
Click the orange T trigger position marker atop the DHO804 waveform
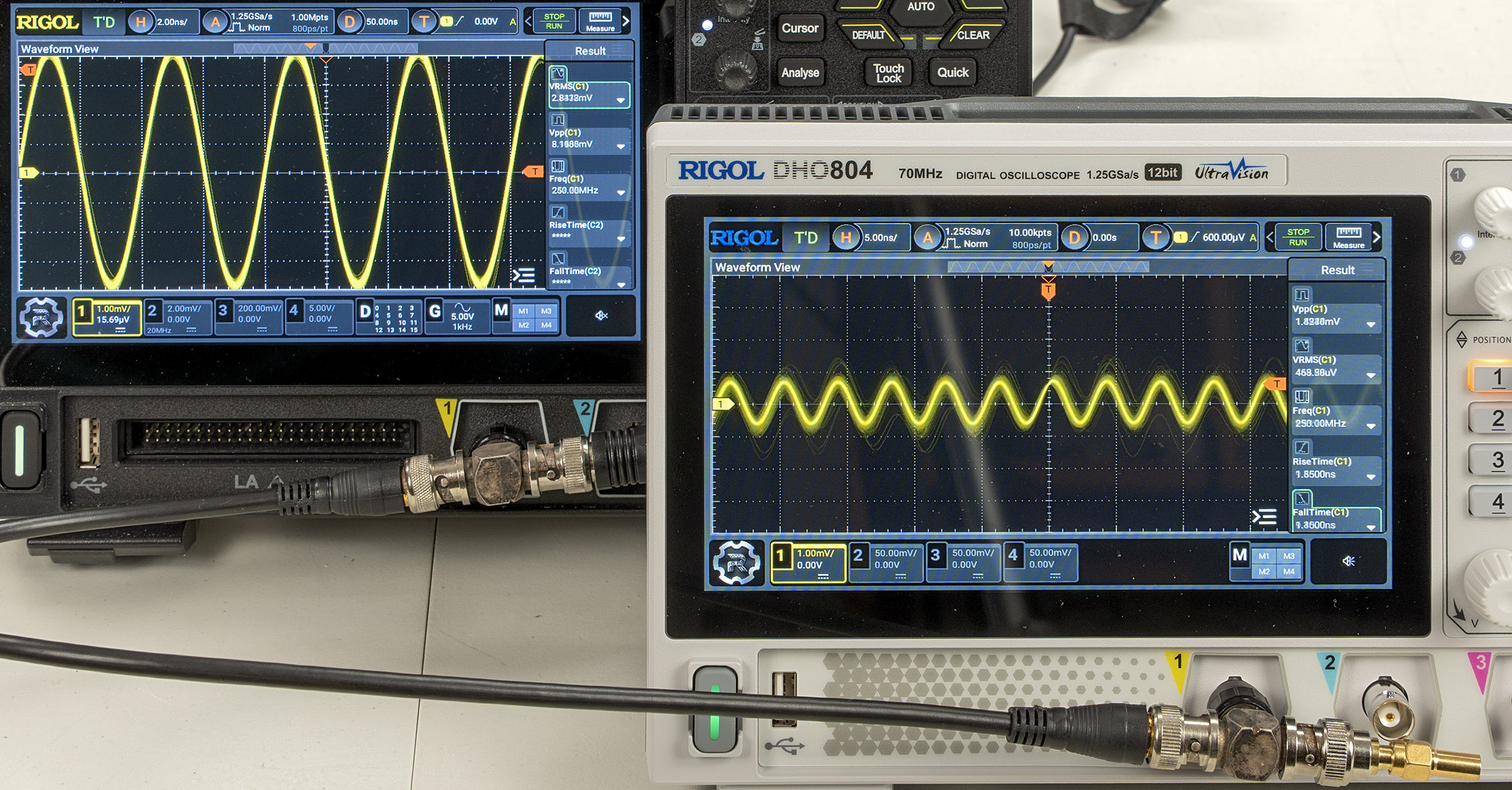(1048, 291)
